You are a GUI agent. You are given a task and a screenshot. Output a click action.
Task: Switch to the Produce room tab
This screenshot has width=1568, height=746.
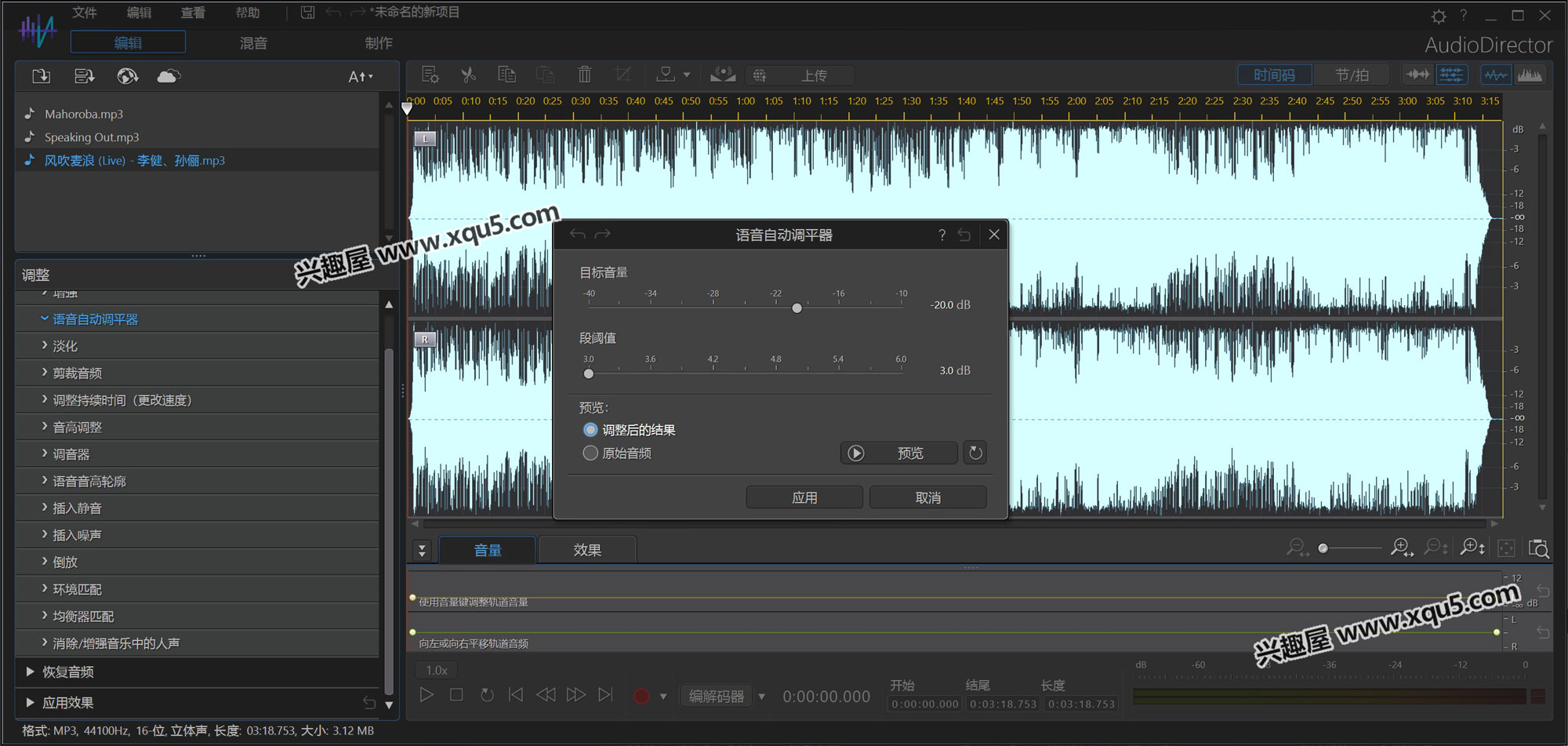[379, 42]
